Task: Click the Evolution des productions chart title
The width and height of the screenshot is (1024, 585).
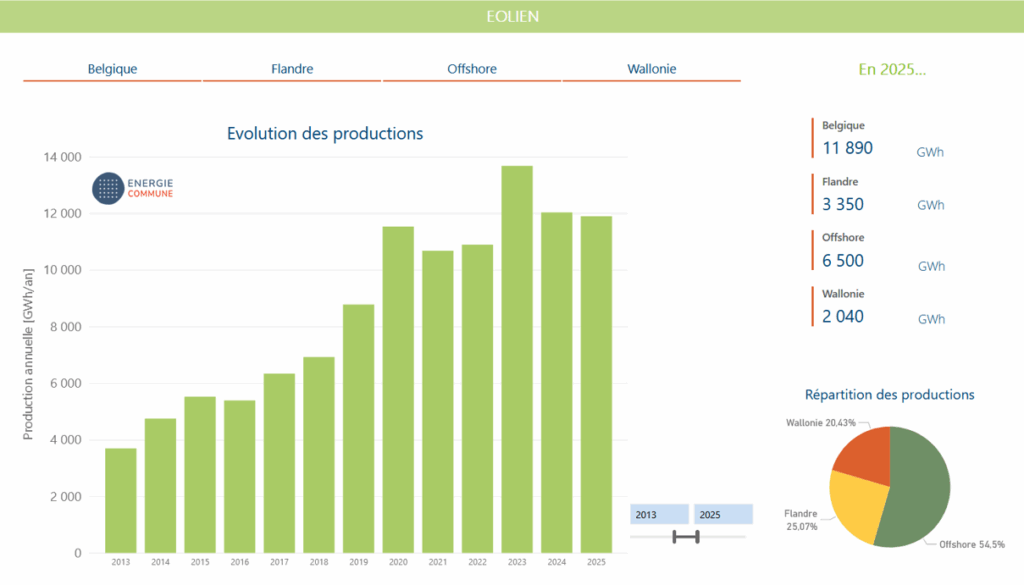Action: click(325, 134)
